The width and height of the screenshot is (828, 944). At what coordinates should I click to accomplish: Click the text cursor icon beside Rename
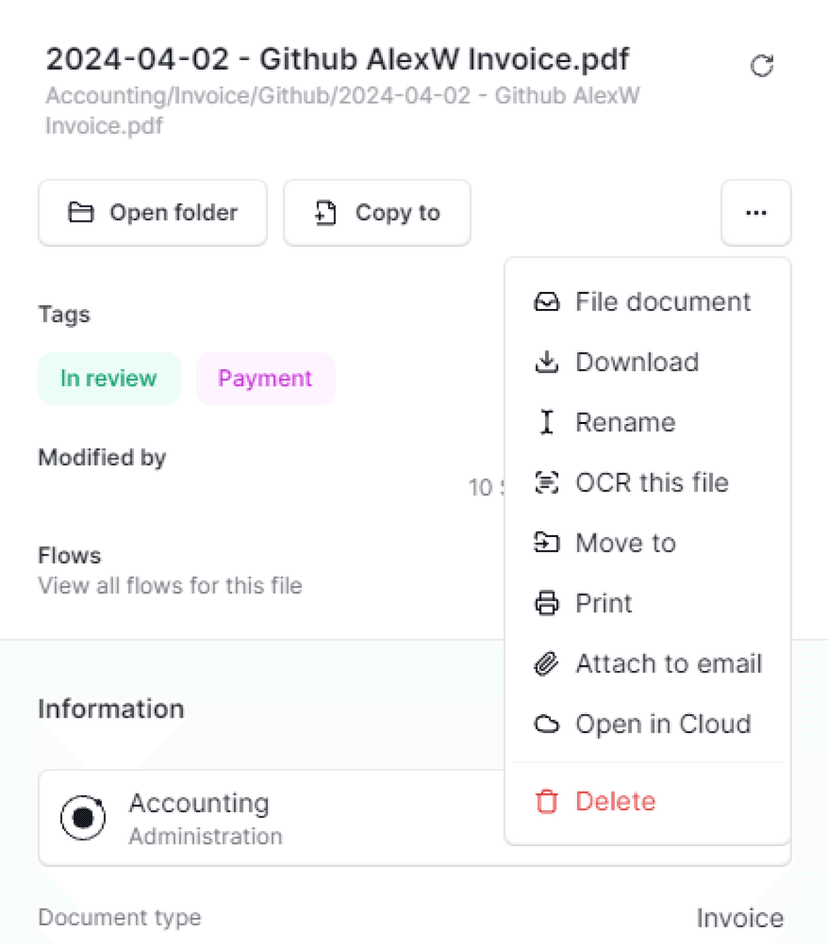[546, 423]
